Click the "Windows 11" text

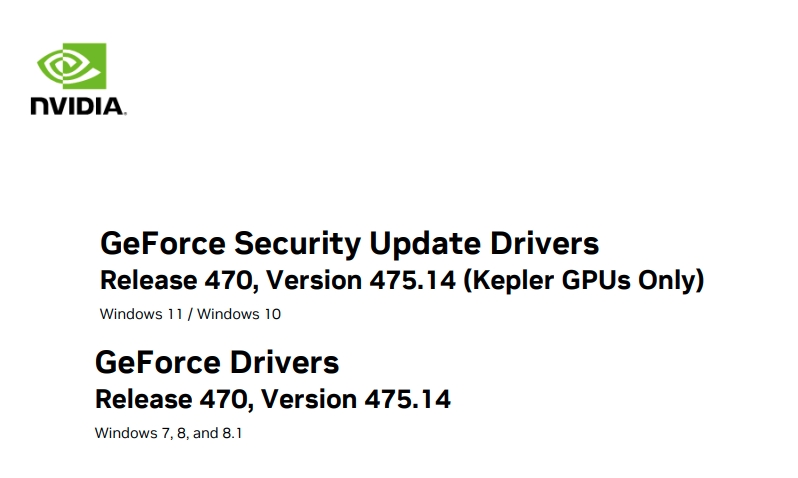pyautogui.click(x=141, y=314)
